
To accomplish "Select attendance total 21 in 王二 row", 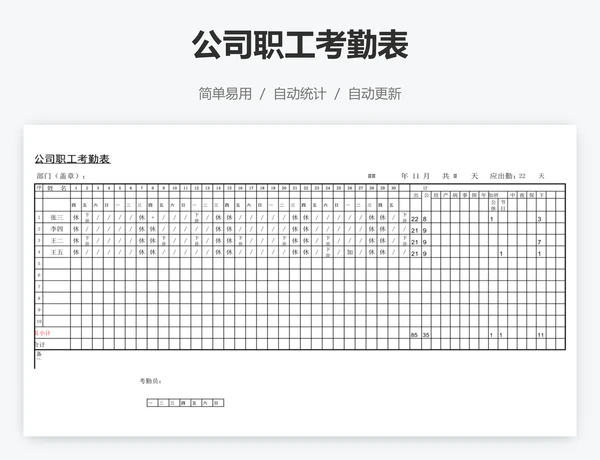I will pyautogui.click(x=415, y=242).
